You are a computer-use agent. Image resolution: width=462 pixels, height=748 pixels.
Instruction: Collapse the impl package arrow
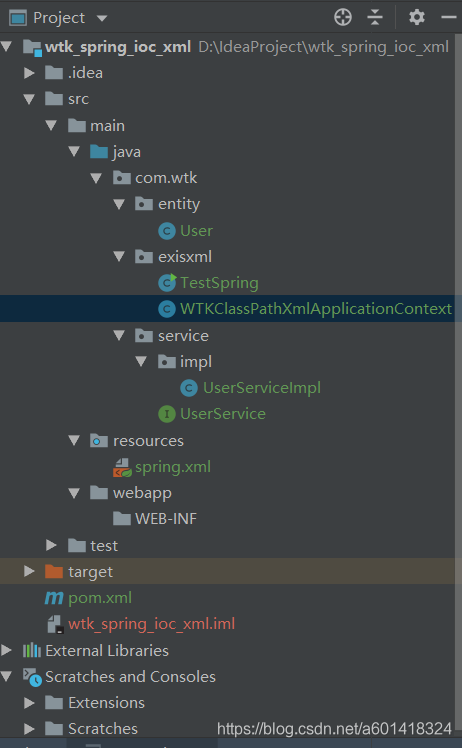tap(141, 362)
